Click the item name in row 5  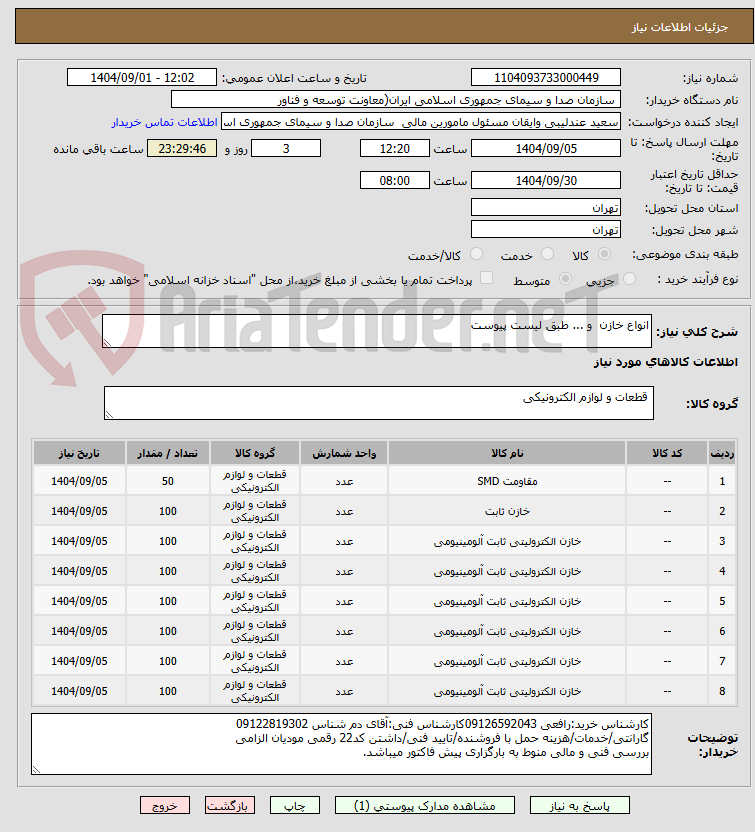tap(507, 601)
